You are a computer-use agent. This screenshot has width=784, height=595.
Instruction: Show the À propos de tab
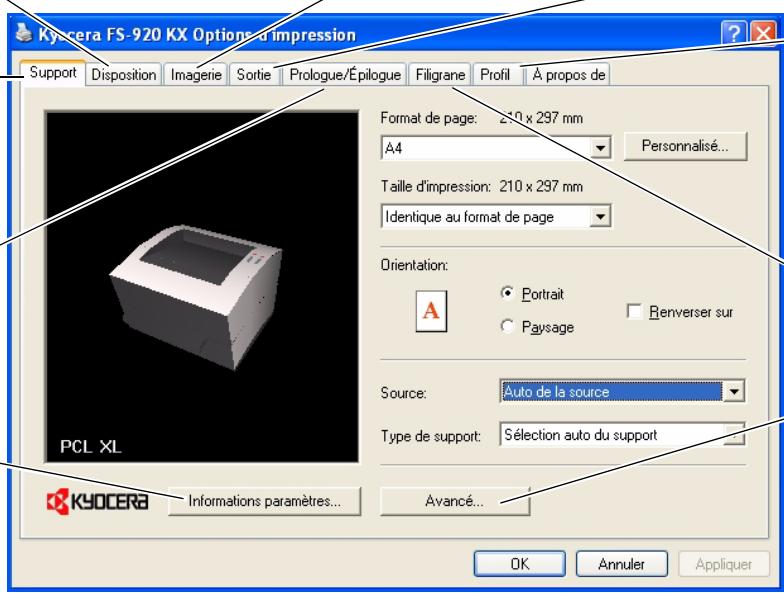click(x=568, y=75)
